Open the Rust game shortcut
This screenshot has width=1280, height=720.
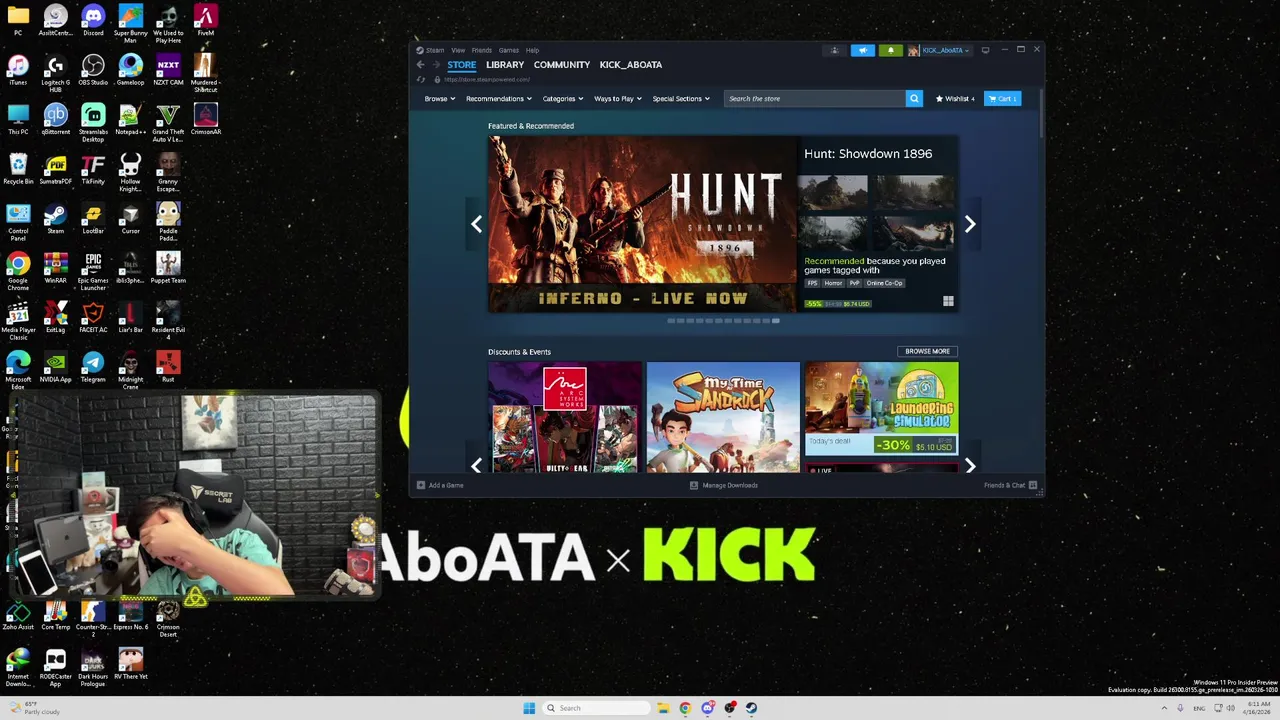point(168,366)
